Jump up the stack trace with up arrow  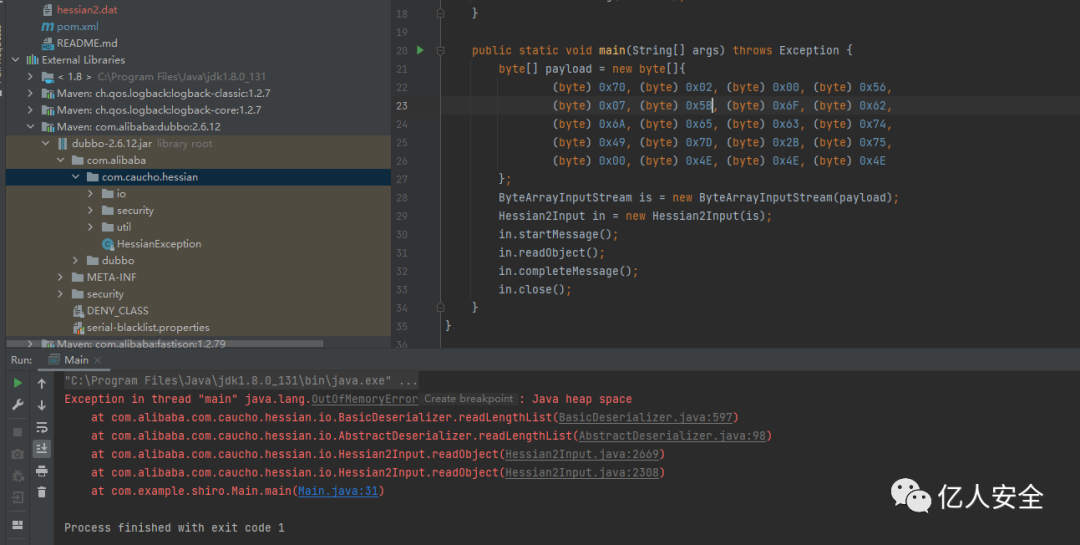(x=42, y=383)
